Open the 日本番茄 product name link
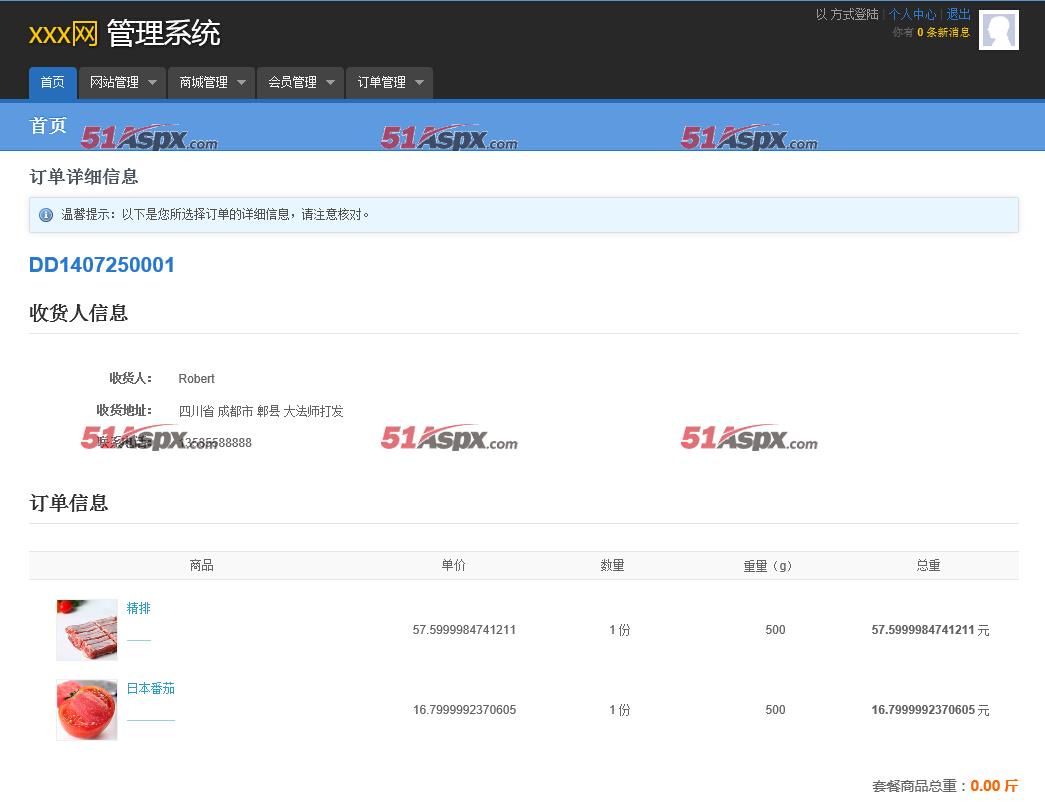The image size is (1045, 802). (x=150, y=688)
